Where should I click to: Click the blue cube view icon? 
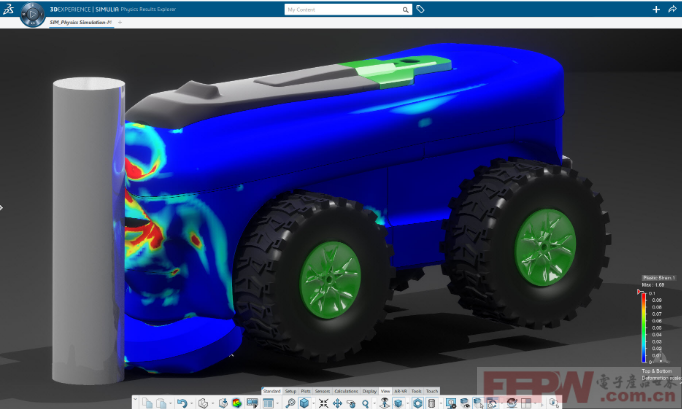click(x=304, y=403)
